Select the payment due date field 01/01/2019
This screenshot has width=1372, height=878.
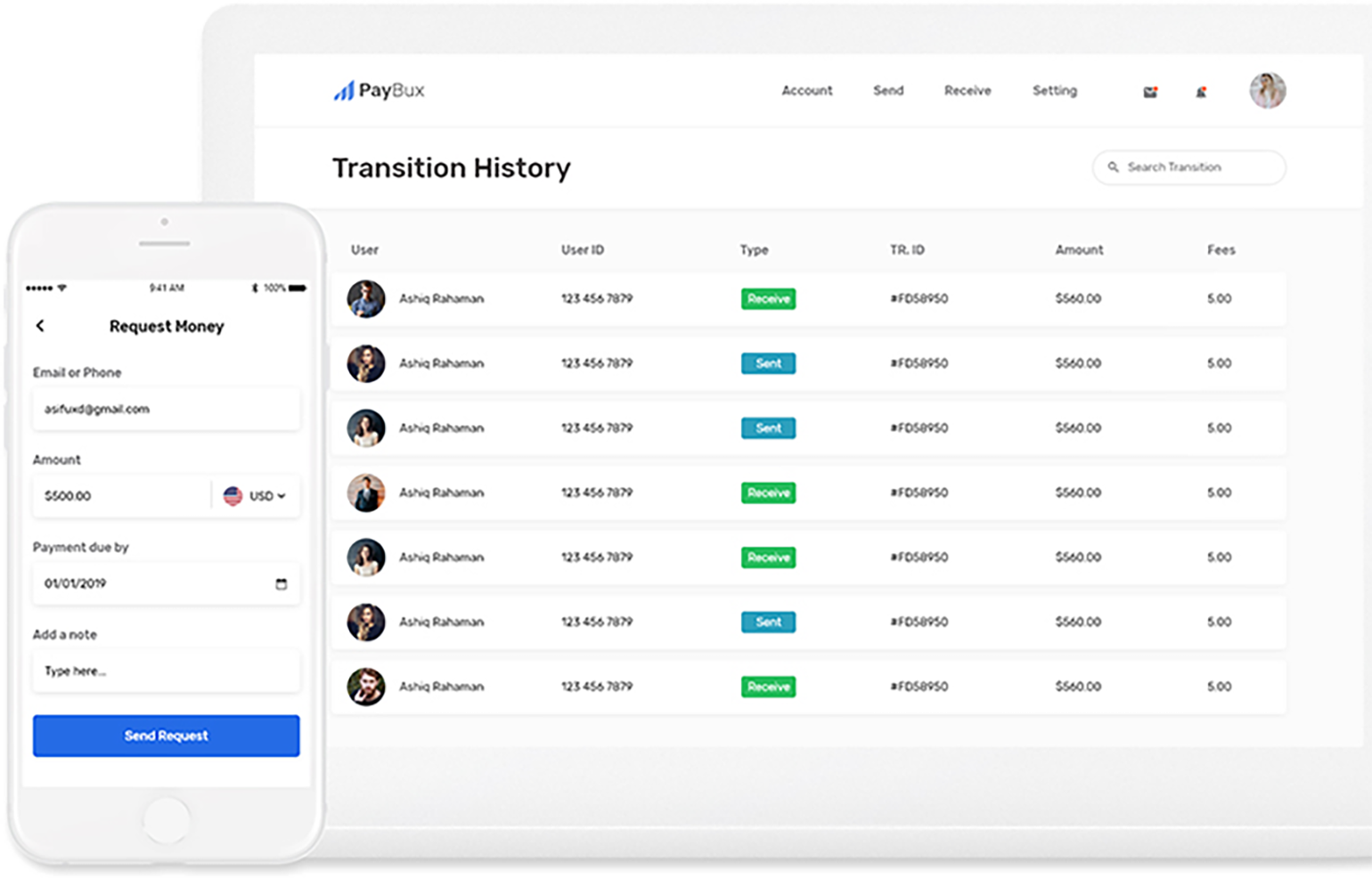coord(167,584)
